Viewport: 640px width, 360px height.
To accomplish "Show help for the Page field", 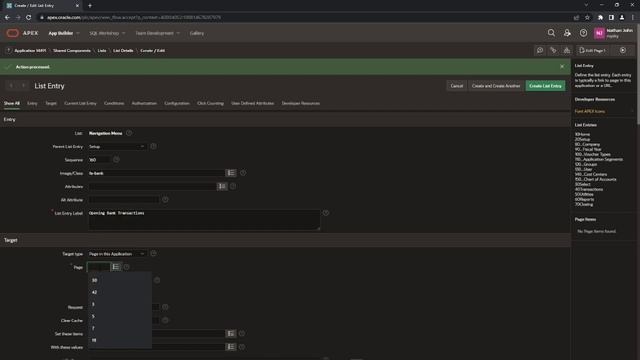I will point(127,267).
